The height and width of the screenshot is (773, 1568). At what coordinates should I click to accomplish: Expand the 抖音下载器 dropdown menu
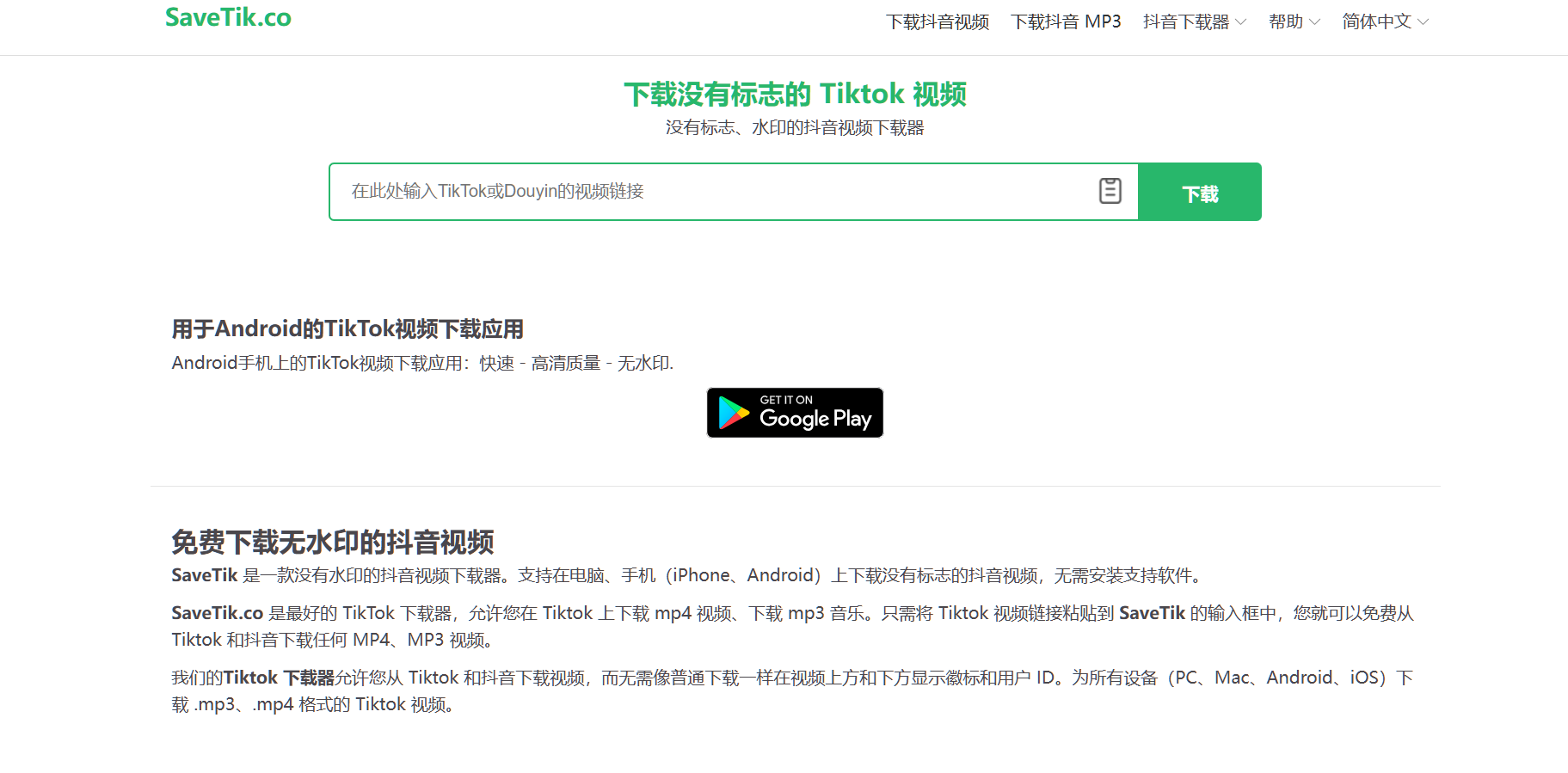coord(1195,21)
